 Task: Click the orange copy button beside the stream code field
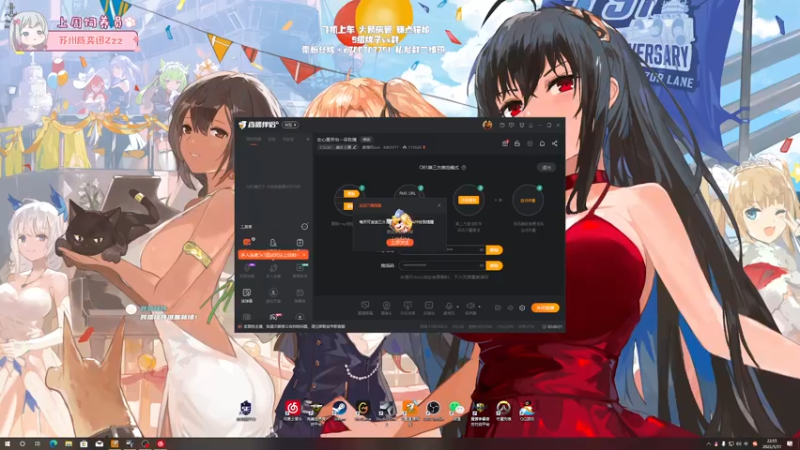coord(494,266)
